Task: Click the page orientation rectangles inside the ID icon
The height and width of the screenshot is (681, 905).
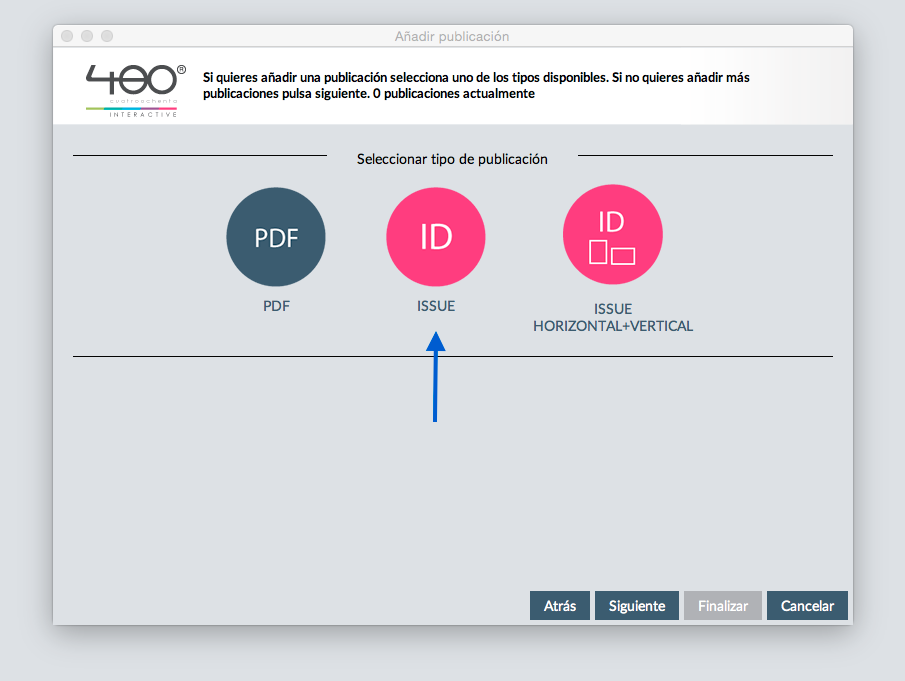Action: tap(612, 252)
